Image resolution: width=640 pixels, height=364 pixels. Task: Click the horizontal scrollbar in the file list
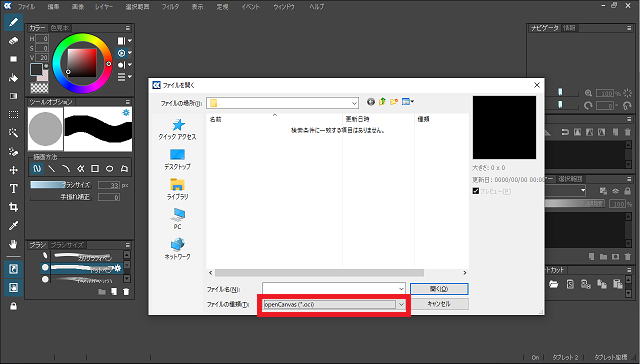319,273
